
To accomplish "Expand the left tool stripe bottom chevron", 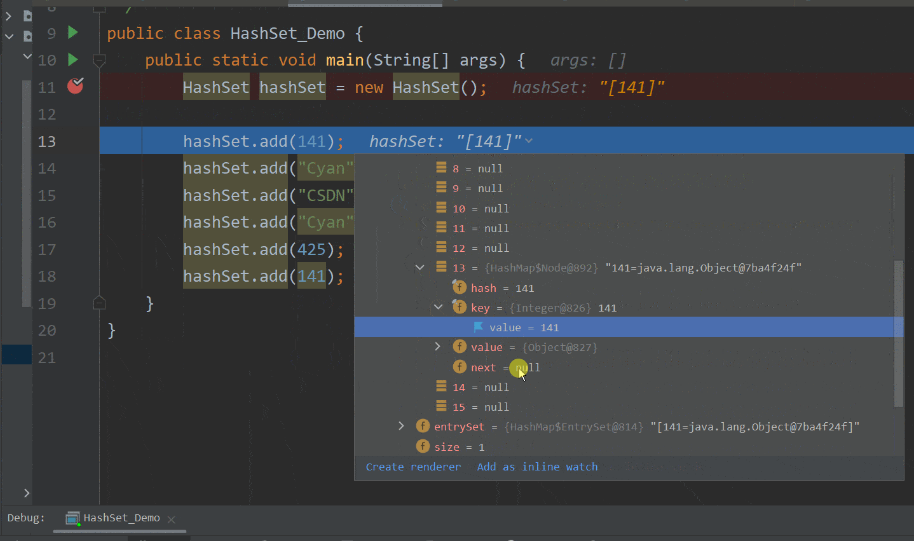I will pos(26,493).
